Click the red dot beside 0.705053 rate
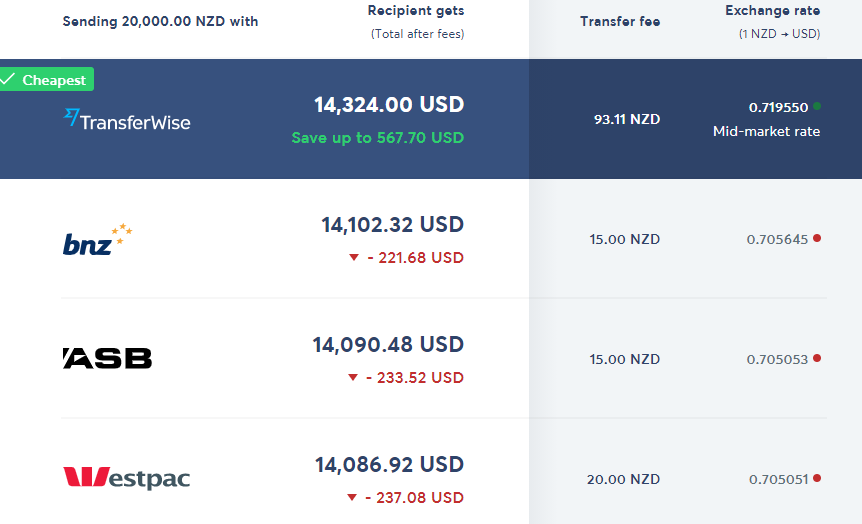Viewport: 862px width, 524px height. pos(817,358)
